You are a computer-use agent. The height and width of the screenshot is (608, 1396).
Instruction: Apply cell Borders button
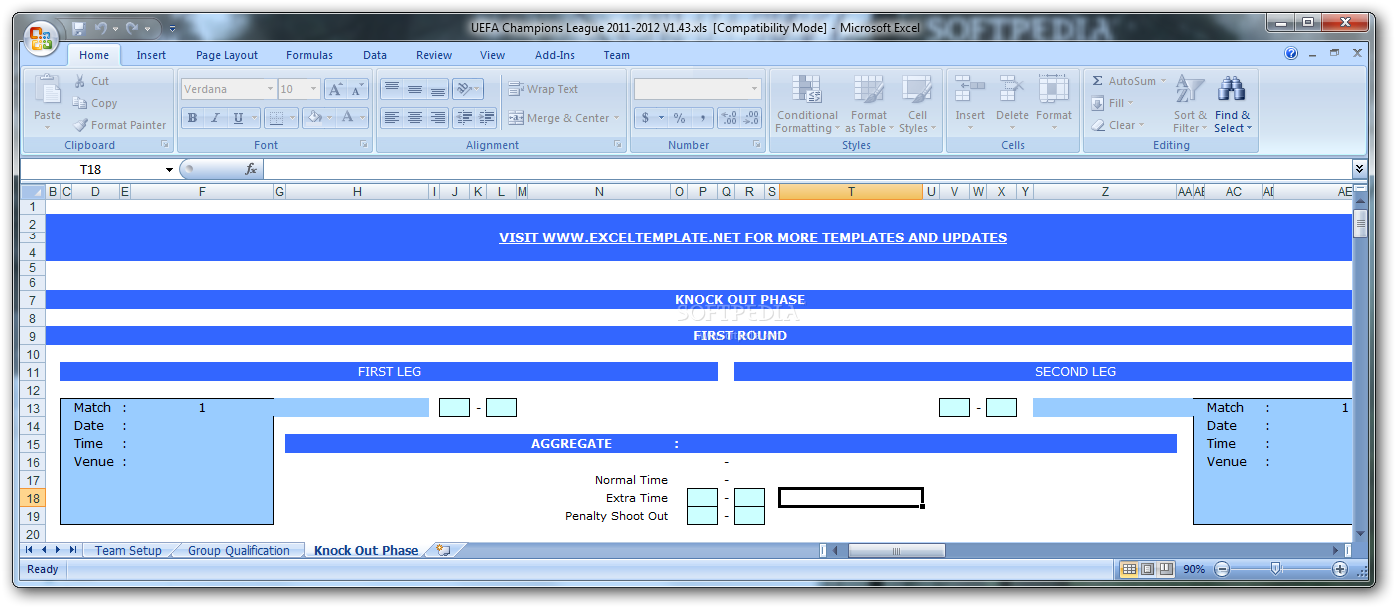[276, 118]
